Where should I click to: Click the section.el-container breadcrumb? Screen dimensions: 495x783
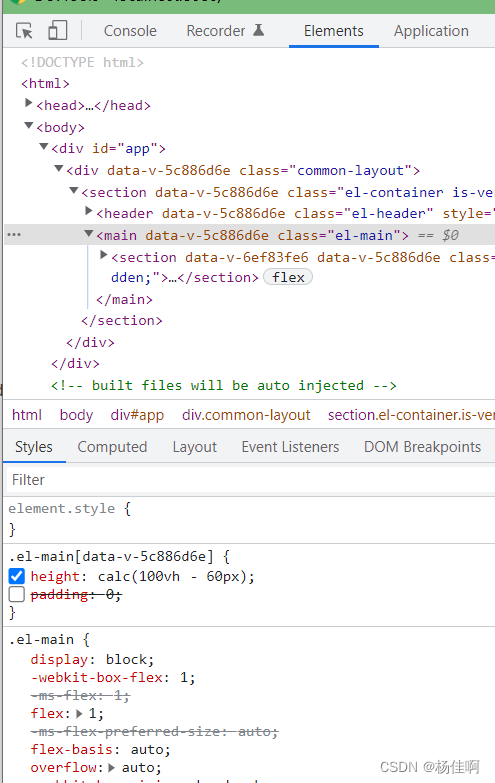411,415
